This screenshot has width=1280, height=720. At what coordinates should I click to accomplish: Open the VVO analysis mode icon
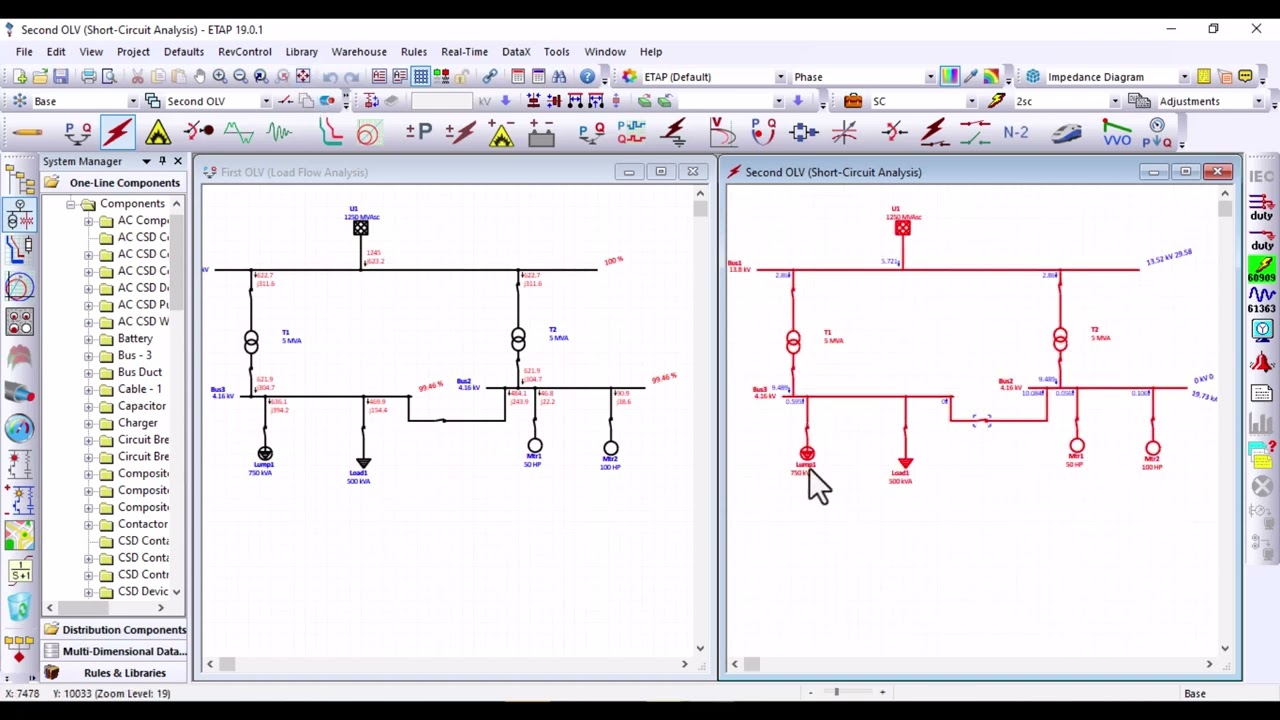click(1117, 132)
